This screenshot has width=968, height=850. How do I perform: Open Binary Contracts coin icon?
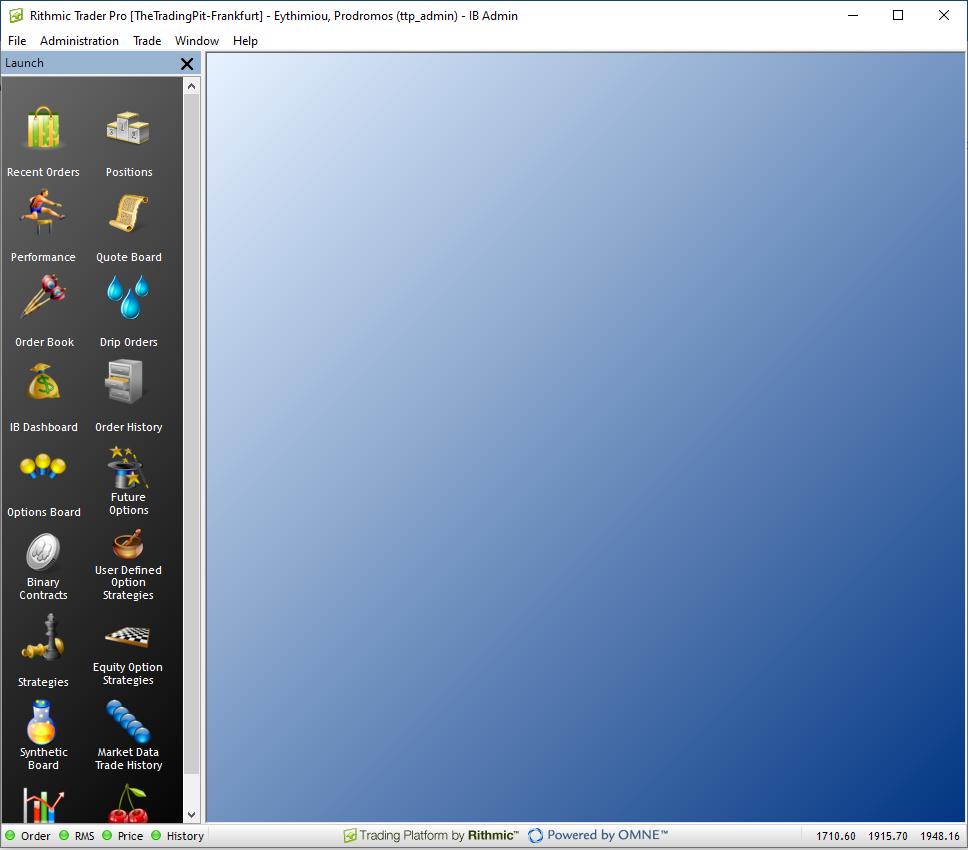point(43,552)
